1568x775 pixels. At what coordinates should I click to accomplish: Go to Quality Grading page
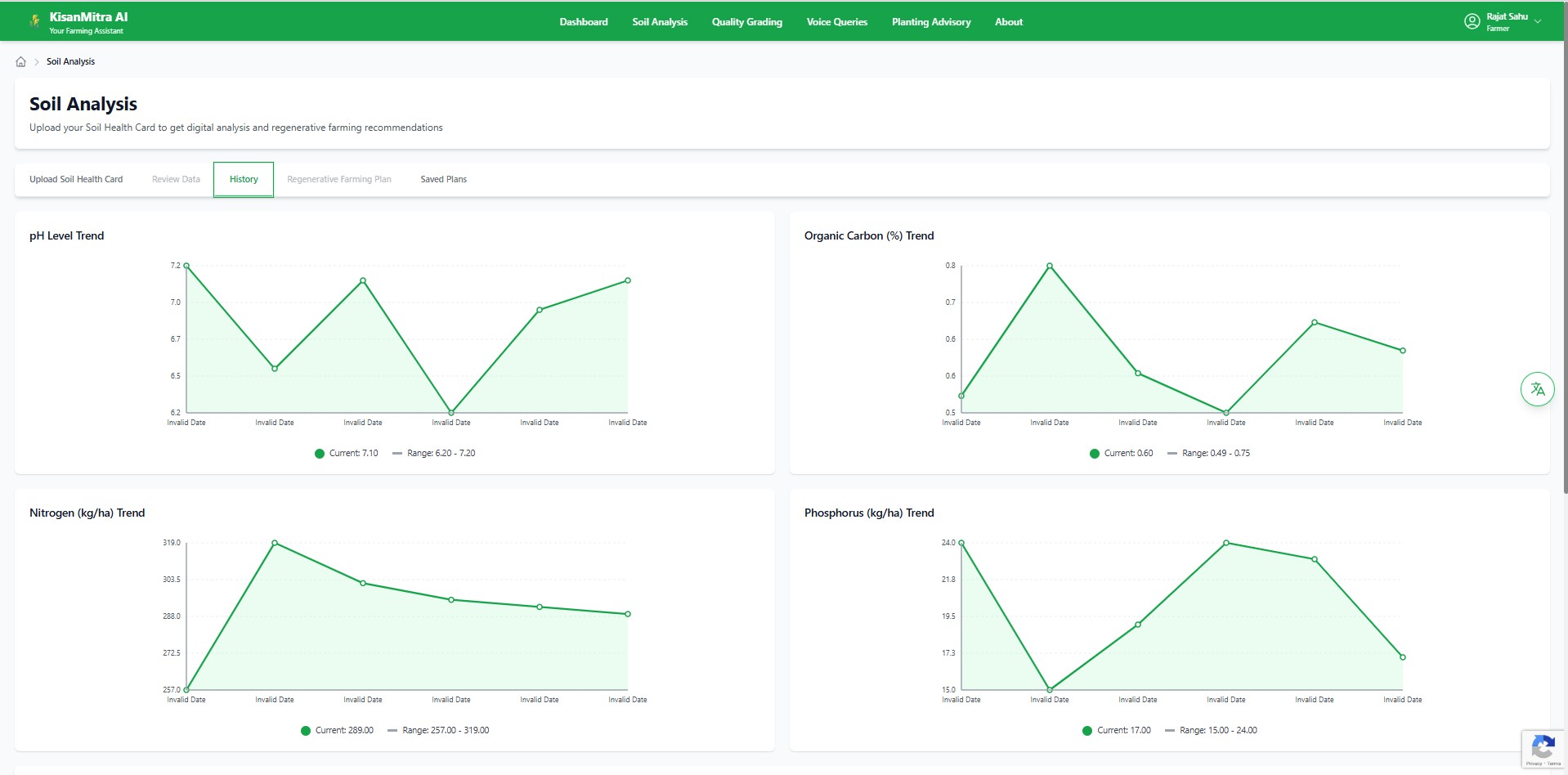click(x=746, y=22)
